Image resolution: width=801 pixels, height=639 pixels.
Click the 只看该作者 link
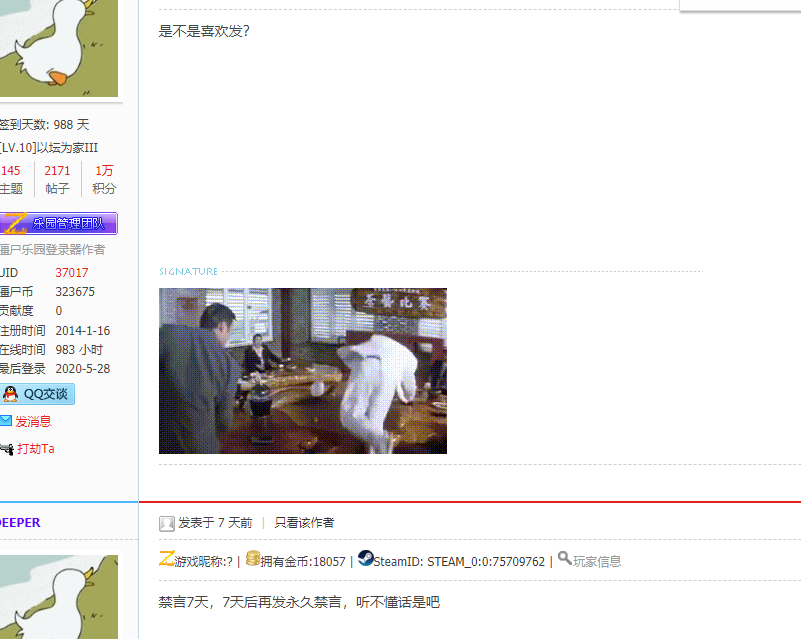pyautogui.click(x=305, y=522)
